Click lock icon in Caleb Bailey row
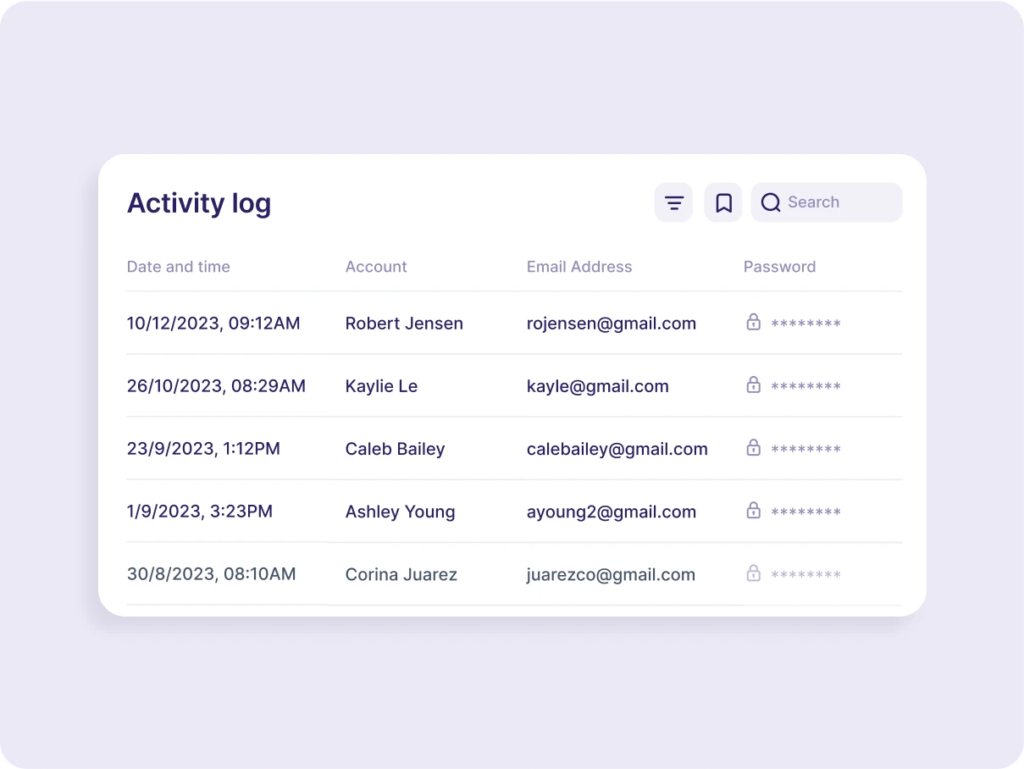 753,447
